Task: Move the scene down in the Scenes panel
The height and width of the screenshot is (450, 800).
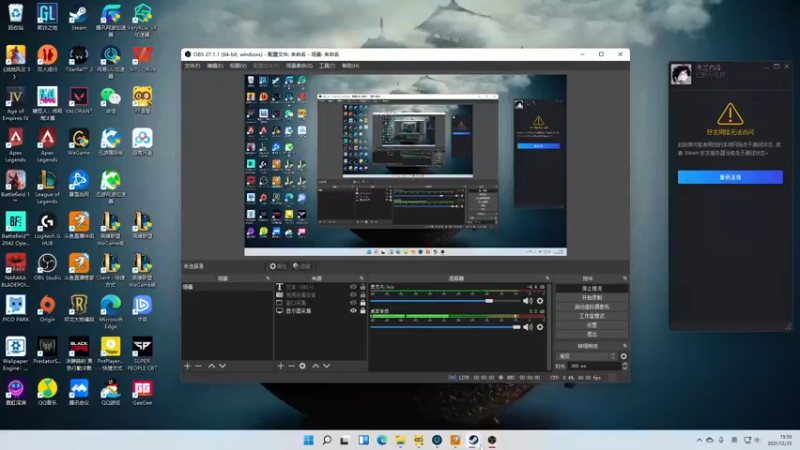Action: point(222,366)
